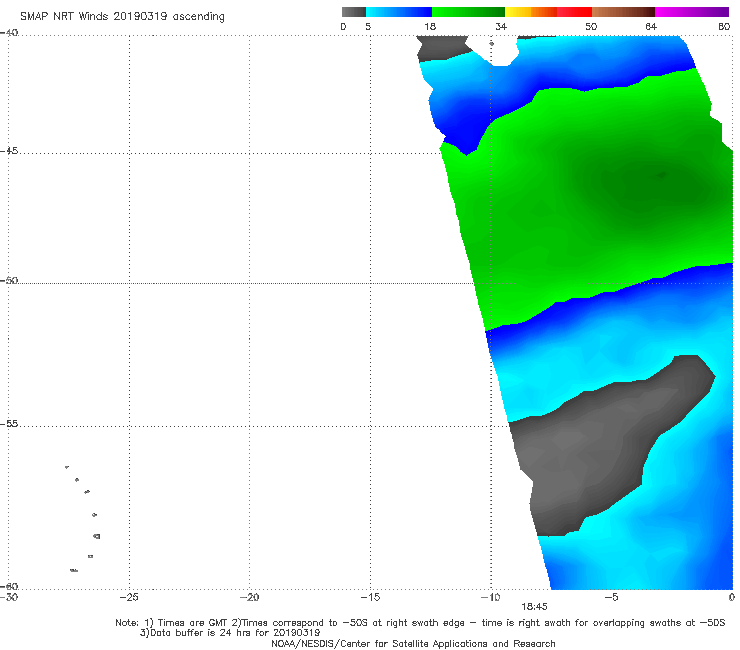Screen dimensions: 740x650
Task: Click the color bar label '64'
Action: (x=651, y=27)
